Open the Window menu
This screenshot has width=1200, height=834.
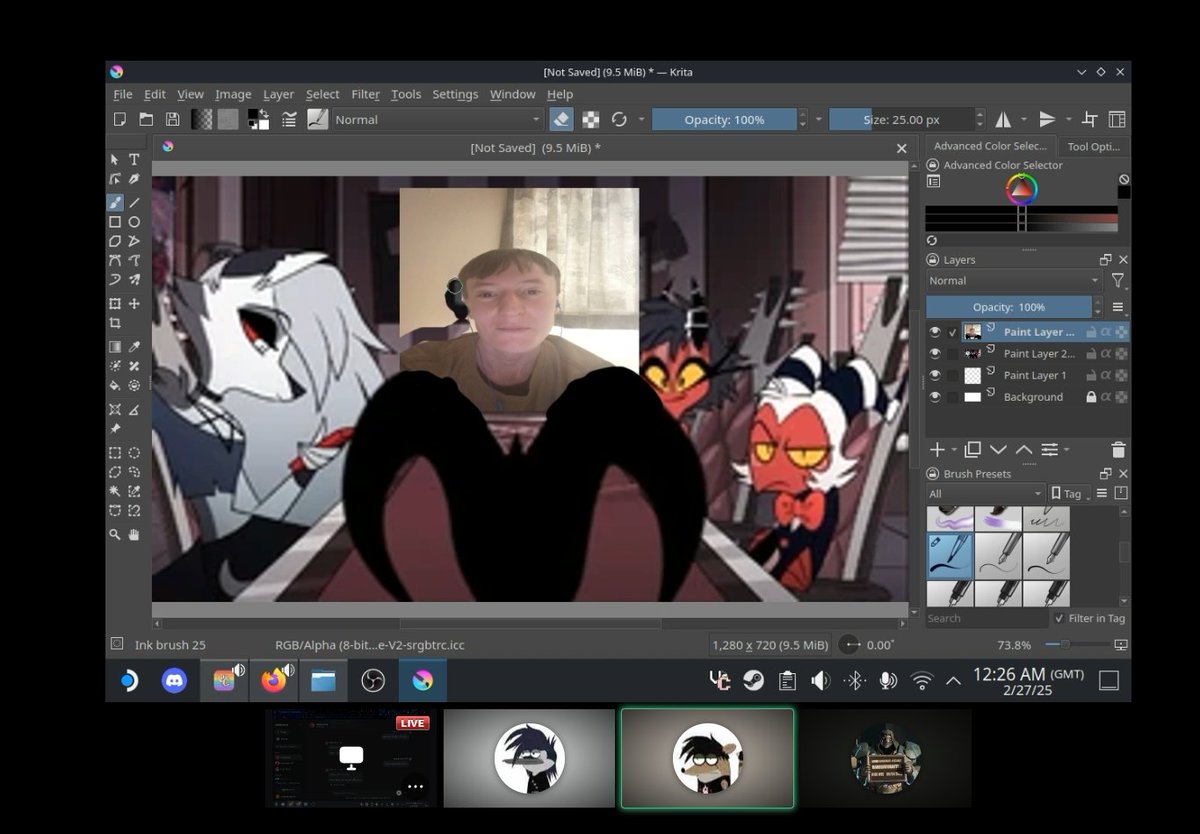[x=512, y=94]
